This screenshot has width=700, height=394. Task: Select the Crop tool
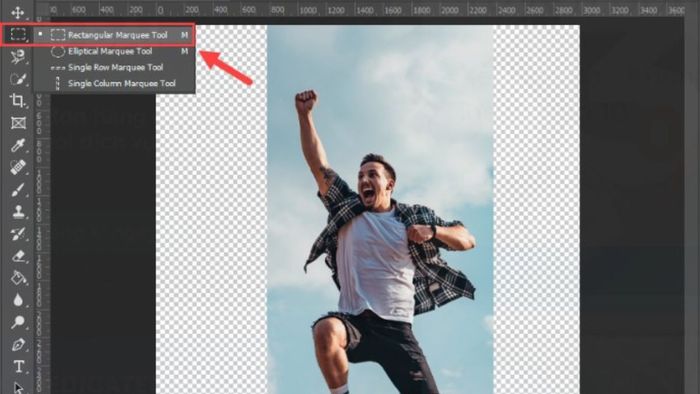click(18, 100)
